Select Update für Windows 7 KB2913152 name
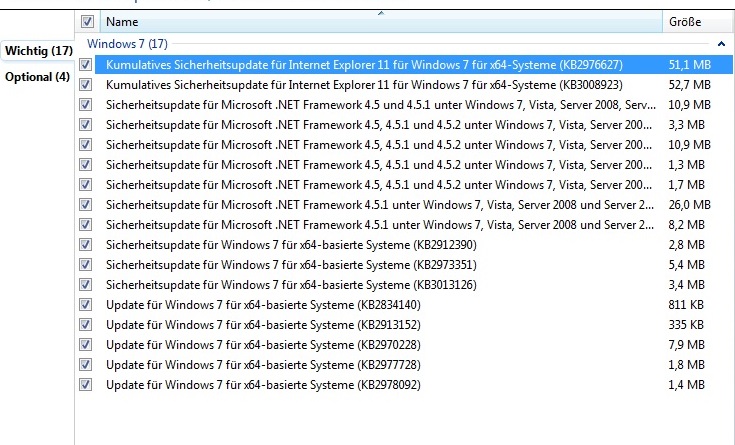Screen dimensions: 735x445 click(263, 324)
